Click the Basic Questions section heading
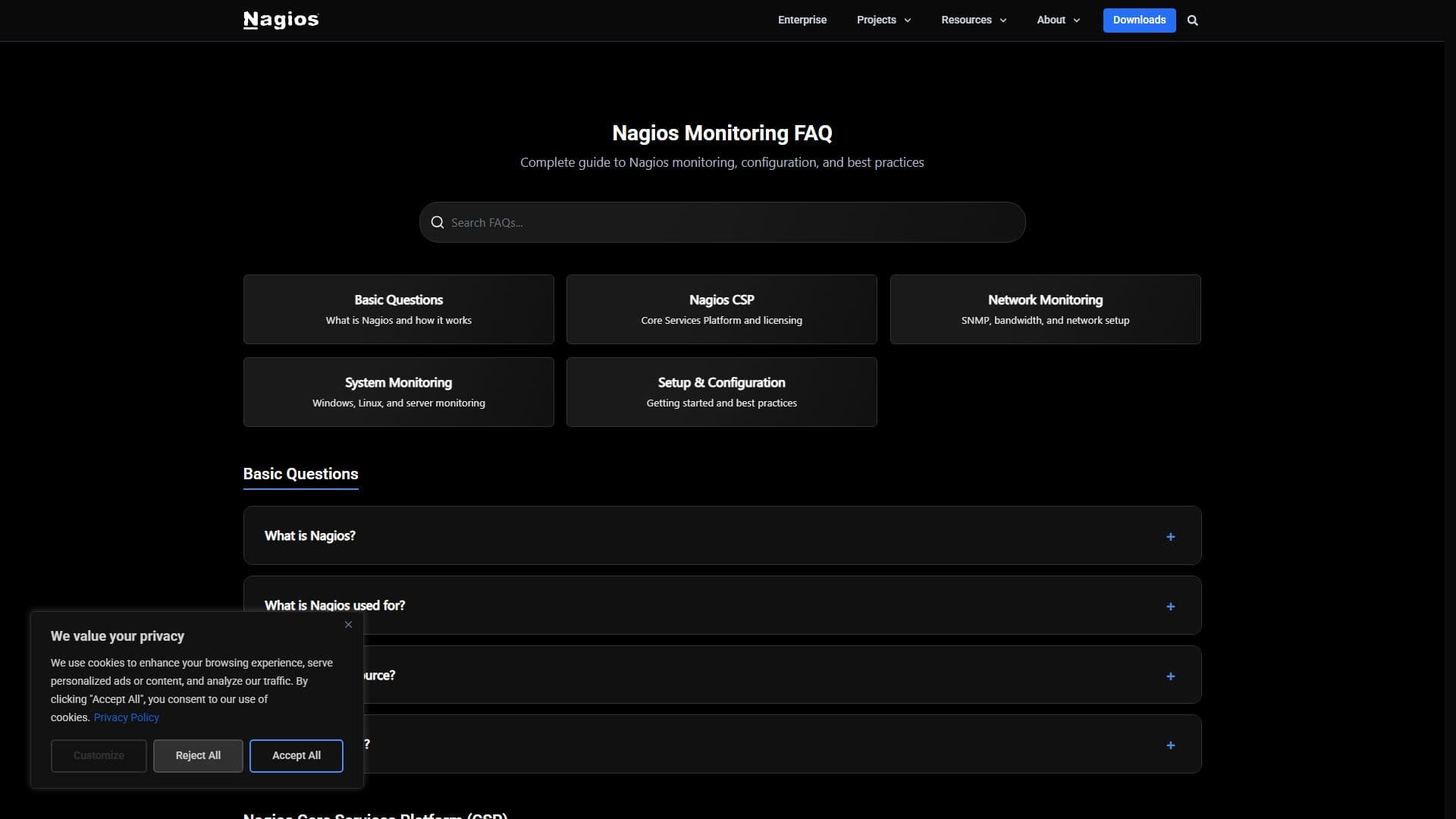Screen dimensions: 1456x819 300,474
